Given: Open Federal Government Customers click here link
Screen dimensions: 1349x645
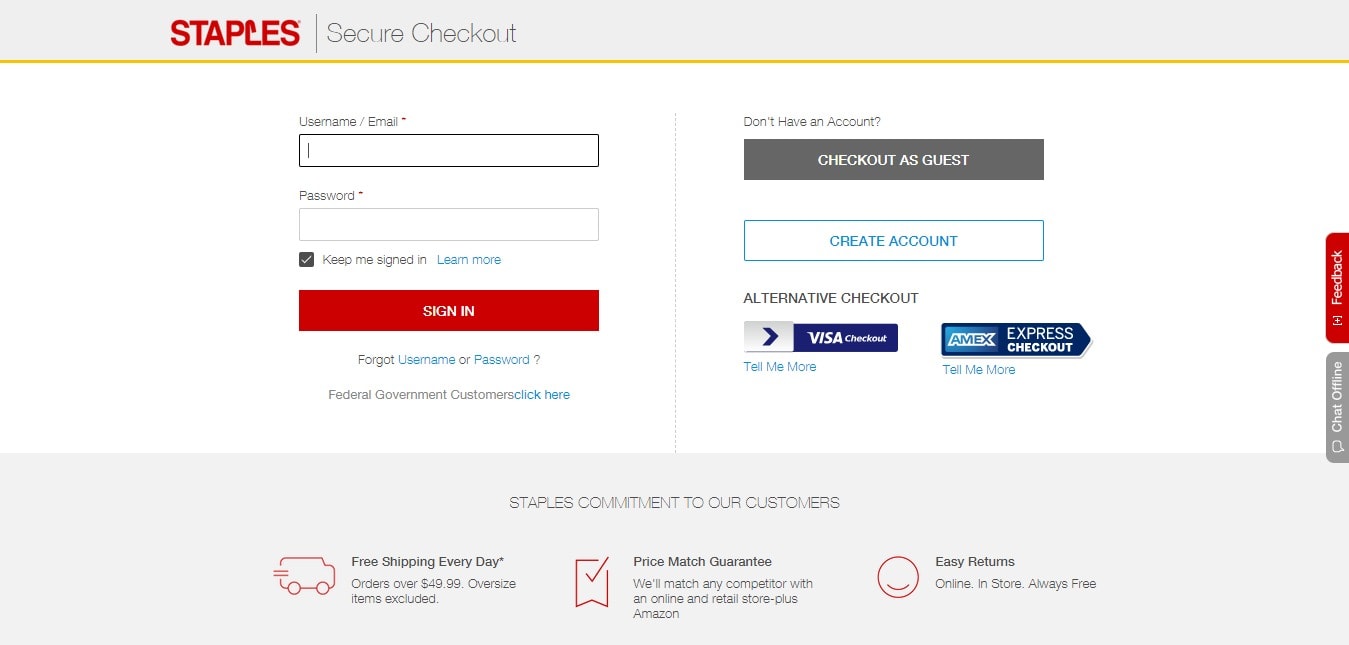Looking at the screenshot, I should coord(542,395).
